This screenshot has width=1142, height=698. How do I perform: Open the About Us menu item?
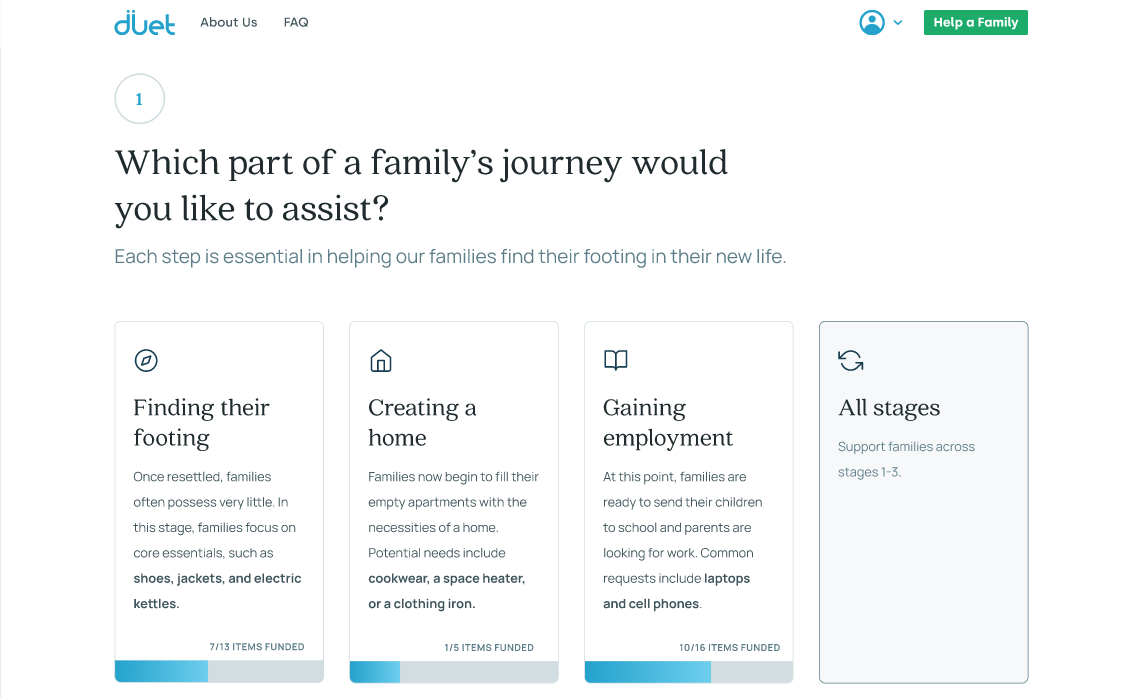[x=229, y=23]
